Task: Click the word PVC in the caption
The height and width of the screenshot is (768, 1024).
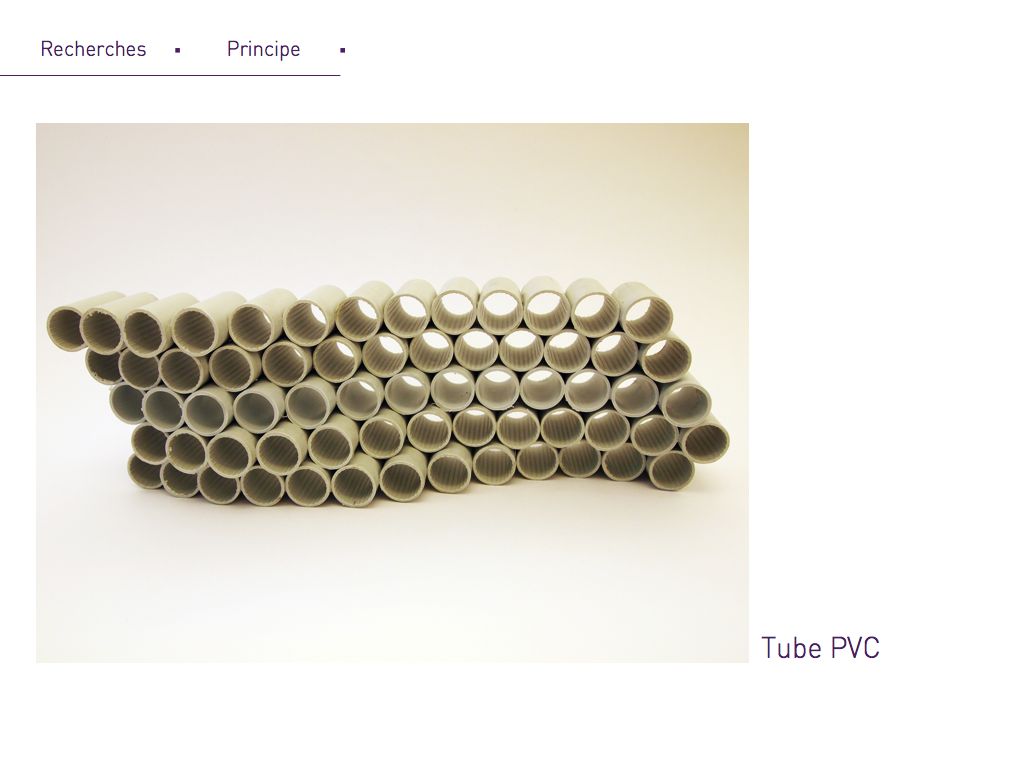Action: [x=856, y=648]
